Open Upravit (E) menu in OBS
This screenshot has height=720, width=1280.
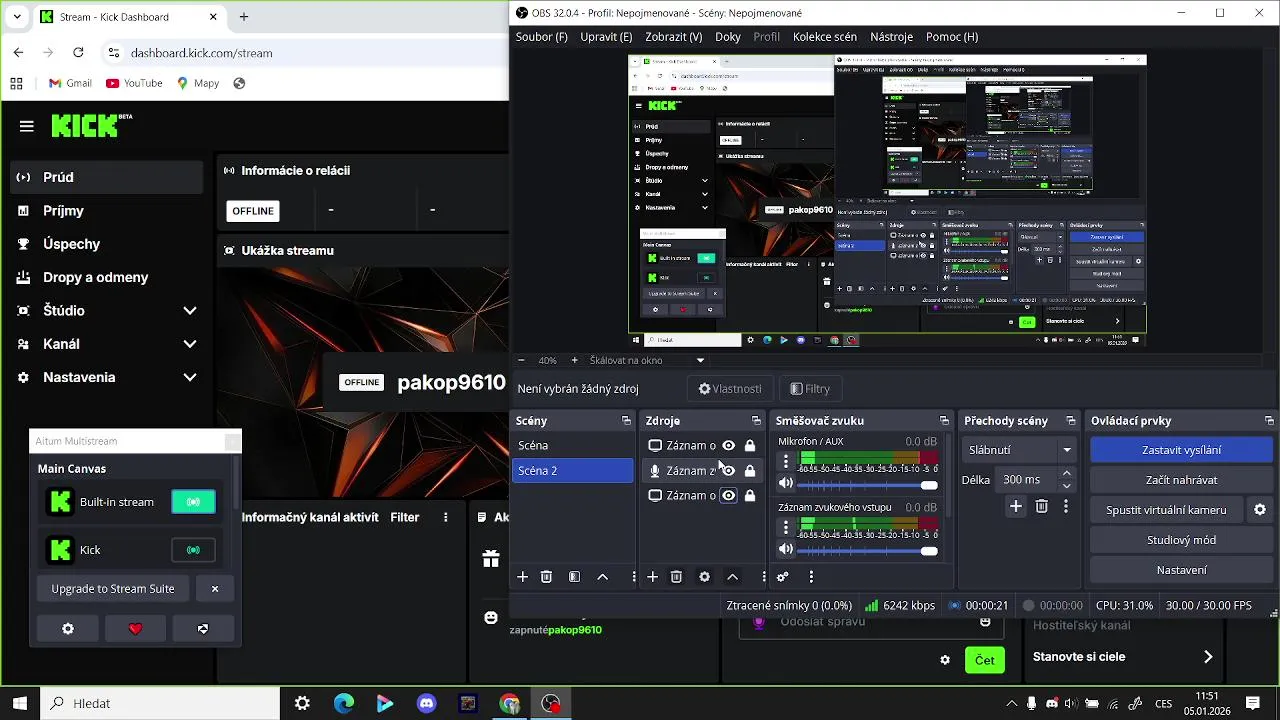coord(606,37)
